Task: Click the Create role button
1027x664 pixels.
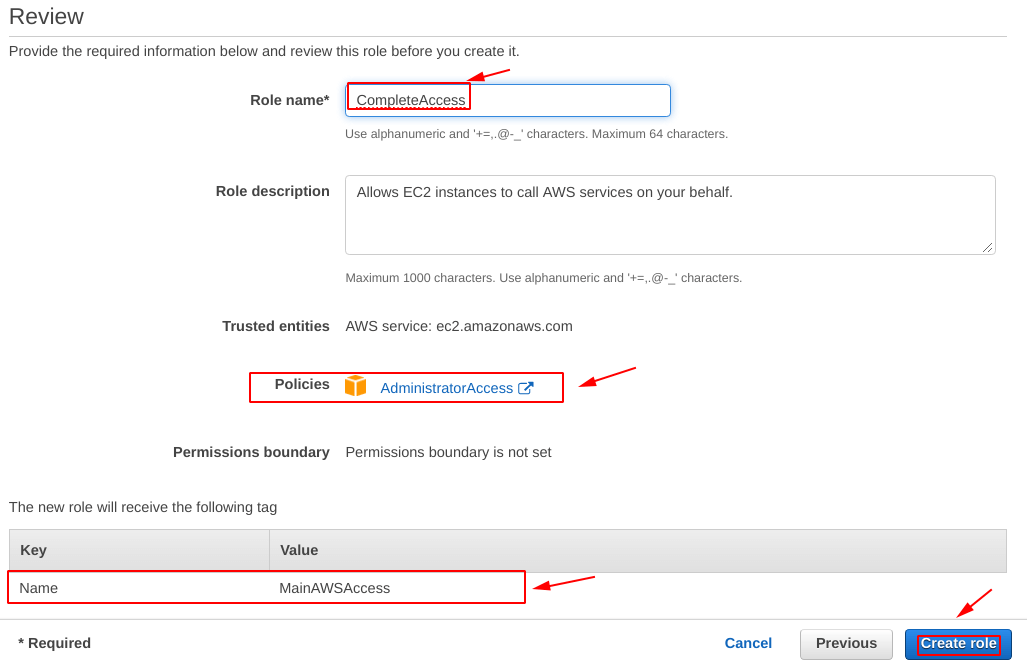Action: (958, 644)
